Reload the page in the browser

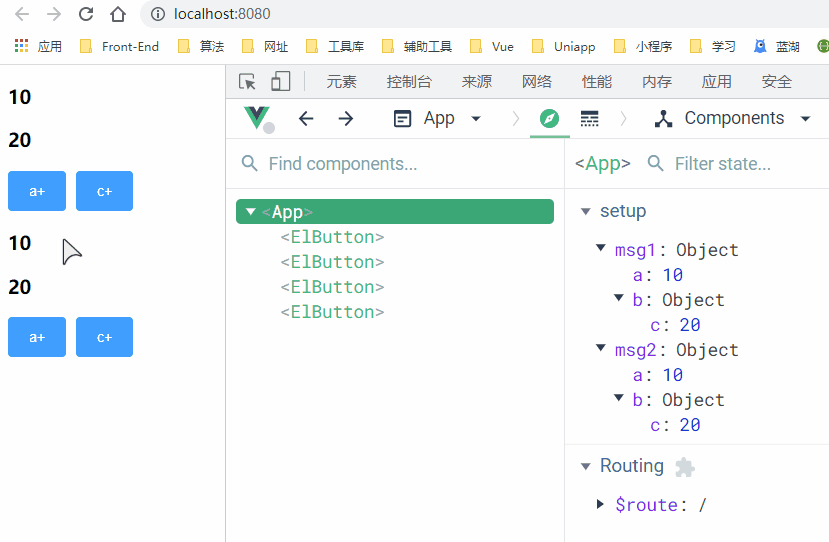pyautogui.click(x=86, y=14)
